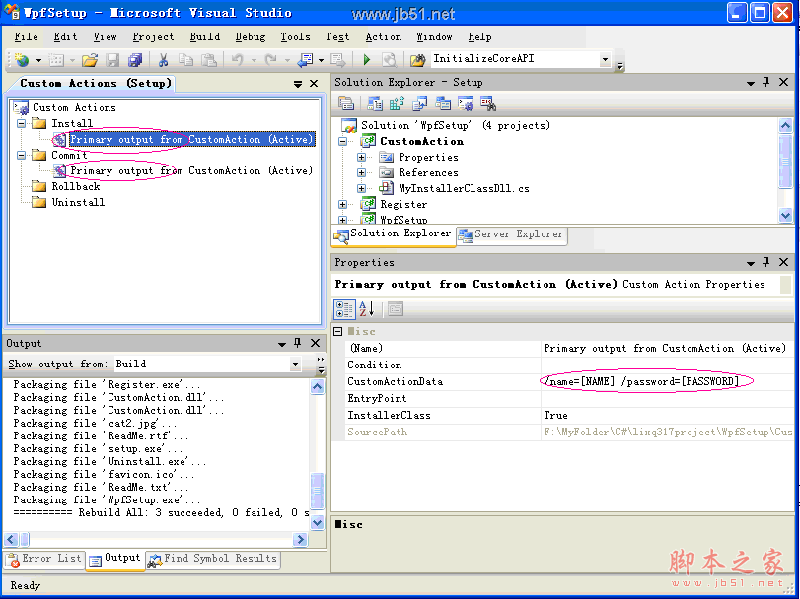Select Primary output under Commit folder
The image size is (800, 599).
191,170
